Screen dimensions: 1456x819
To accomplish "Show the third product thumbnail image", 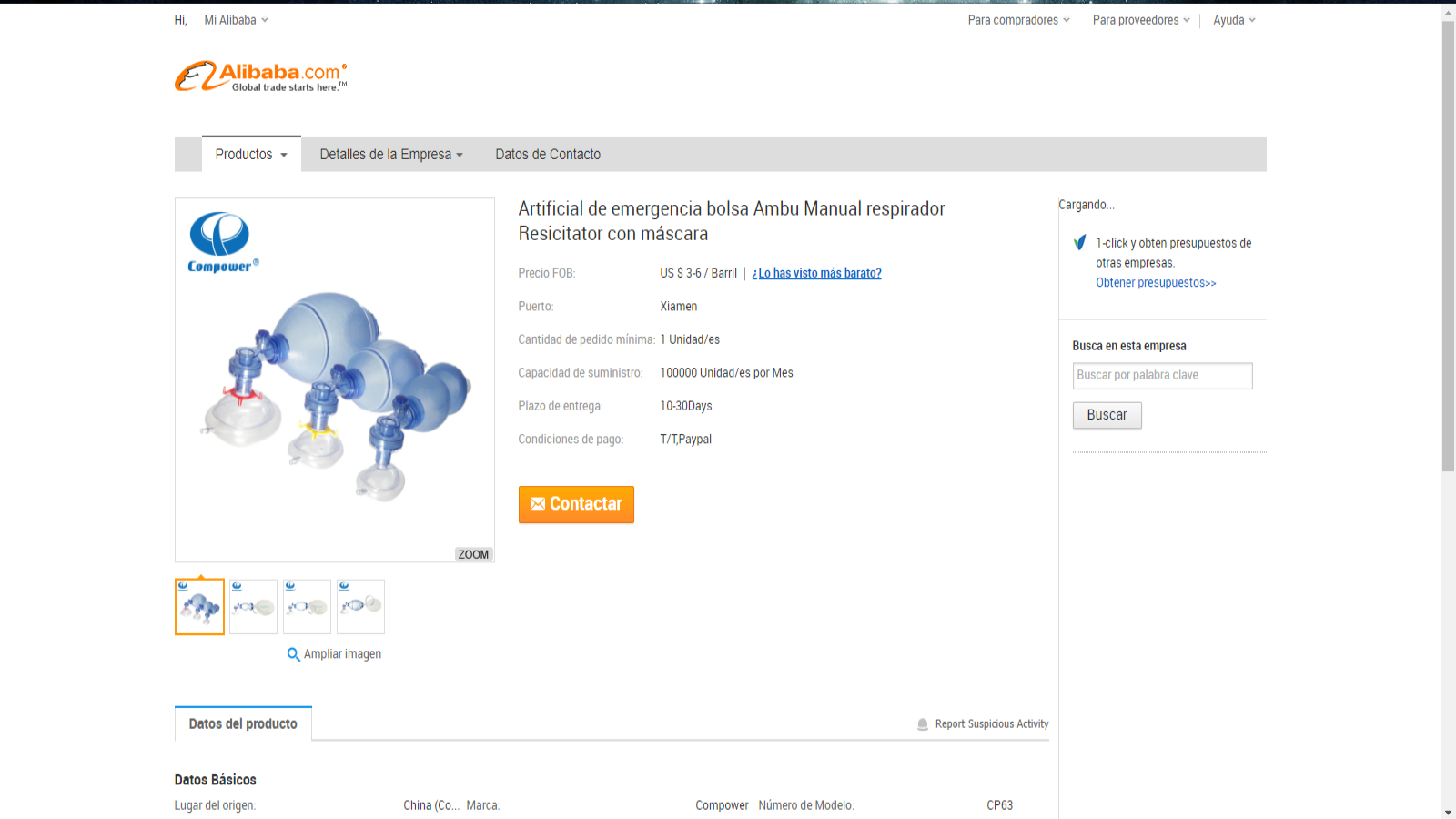I will [307, 607].
